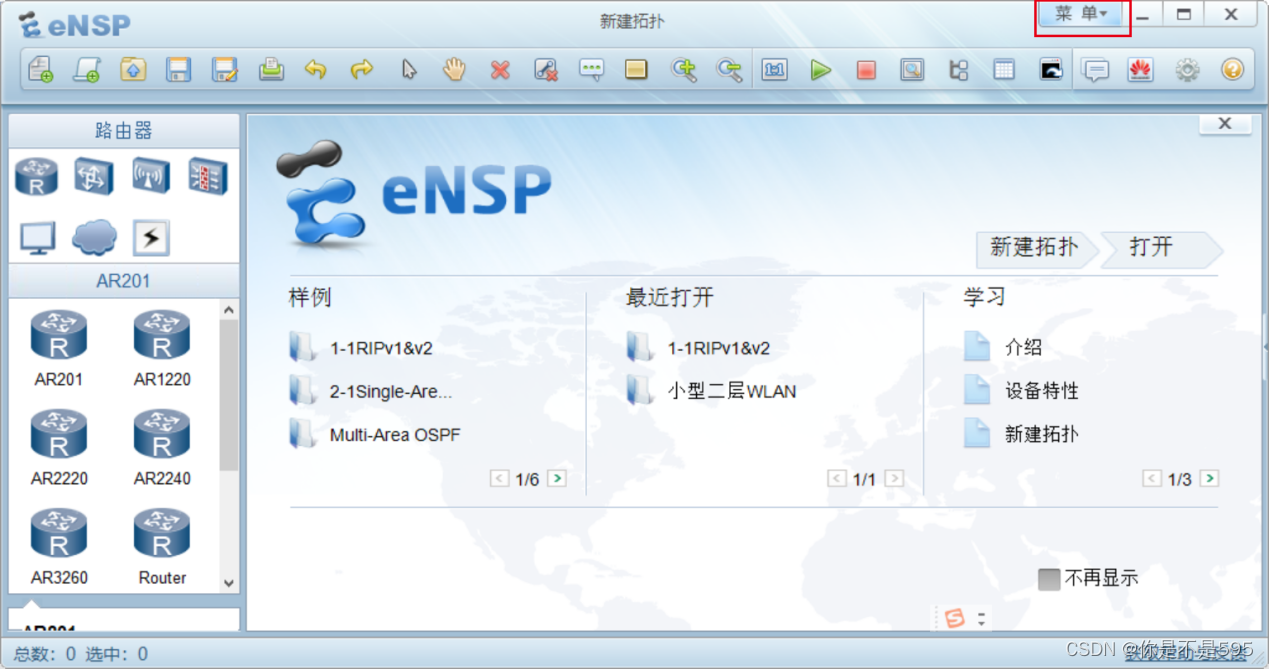Viewport: 1269px width, 669px height.
Task: Pick the generic Router device
Action: pos(162,546)
